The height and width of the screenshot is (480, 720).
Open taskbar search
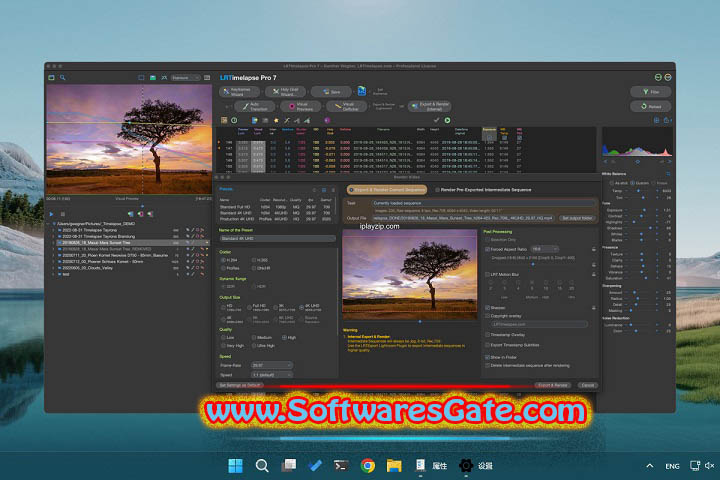(x=262, y=466)
